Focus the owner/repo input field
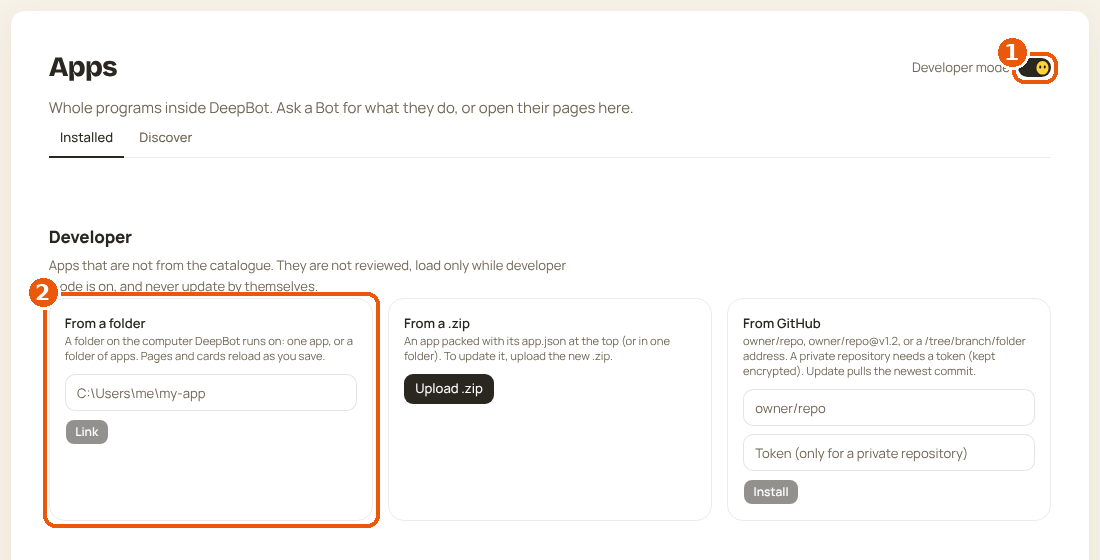 (x=889, y=408)
